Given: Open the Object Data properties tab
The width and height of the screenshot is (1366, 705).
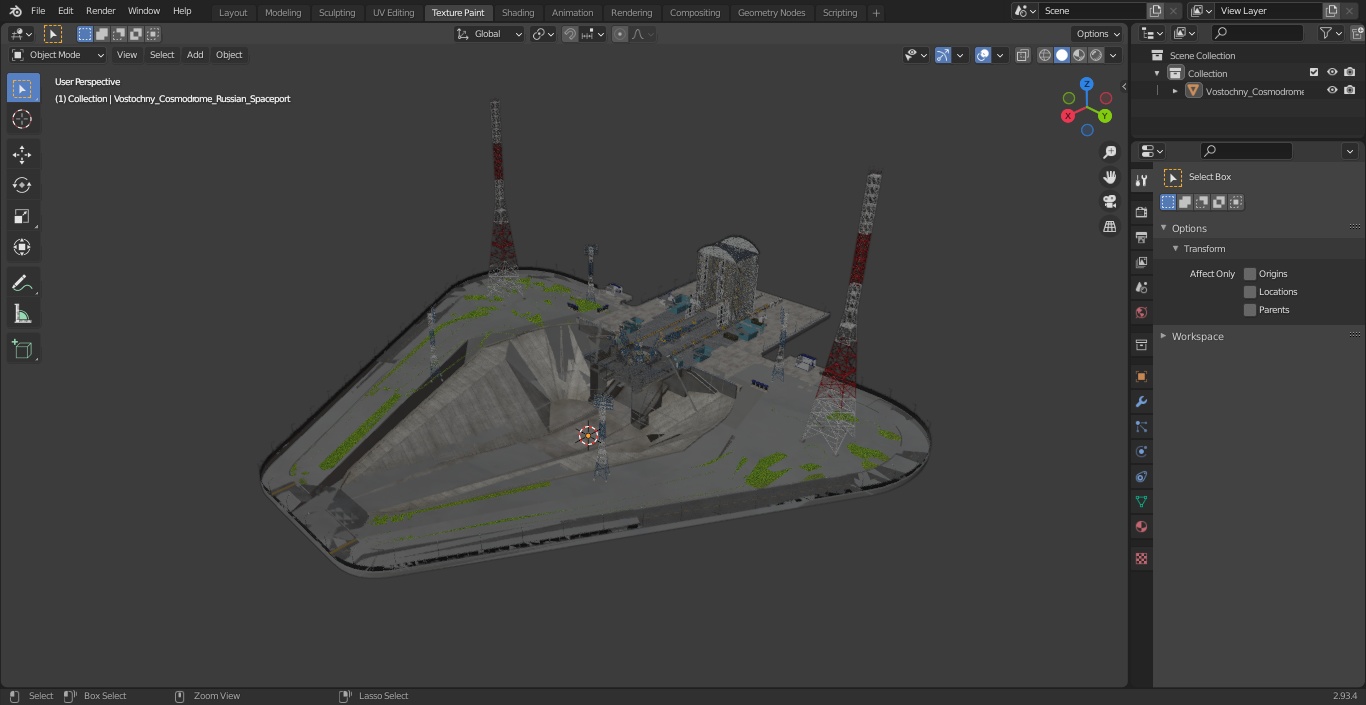Looking at the screenshot, I should pyautogui.click(x=1141, y=502).
